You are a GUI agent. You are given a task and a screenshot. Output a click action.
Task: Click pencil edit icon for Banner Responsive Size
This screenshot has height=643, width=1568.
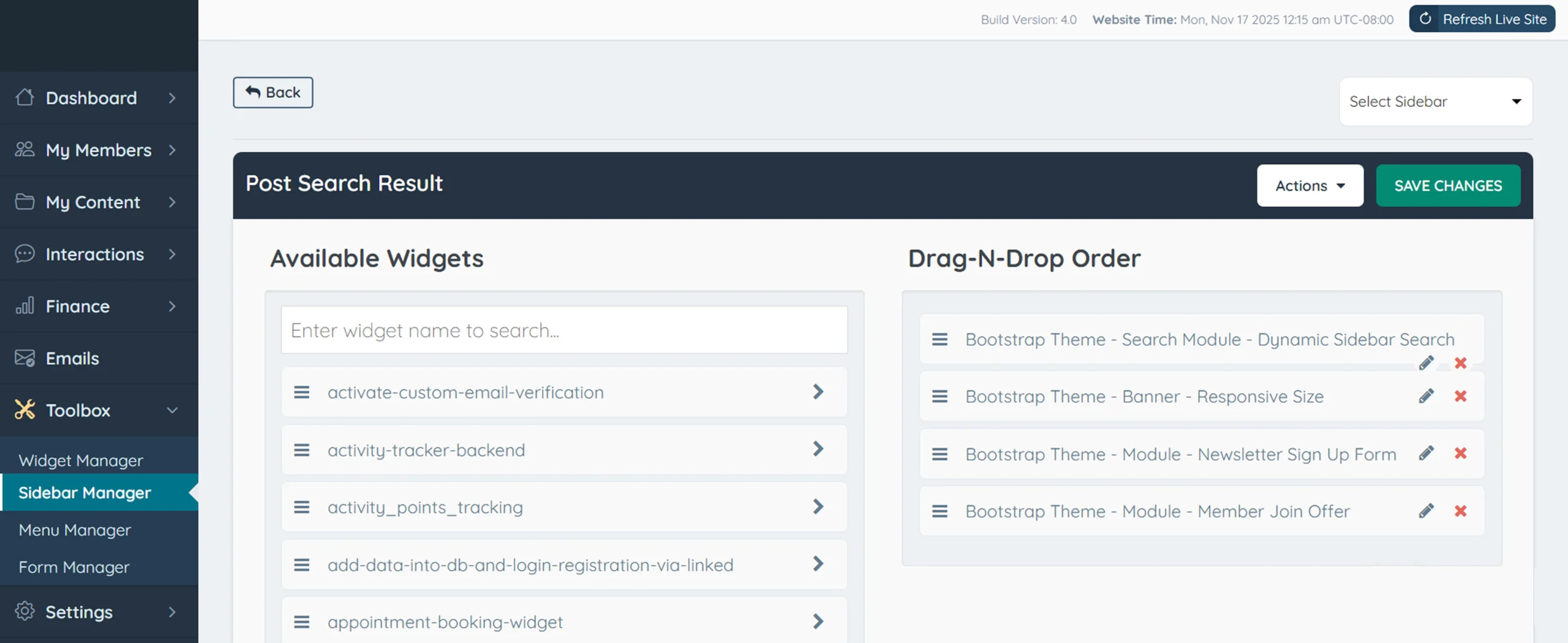[x=1426, y=396]
